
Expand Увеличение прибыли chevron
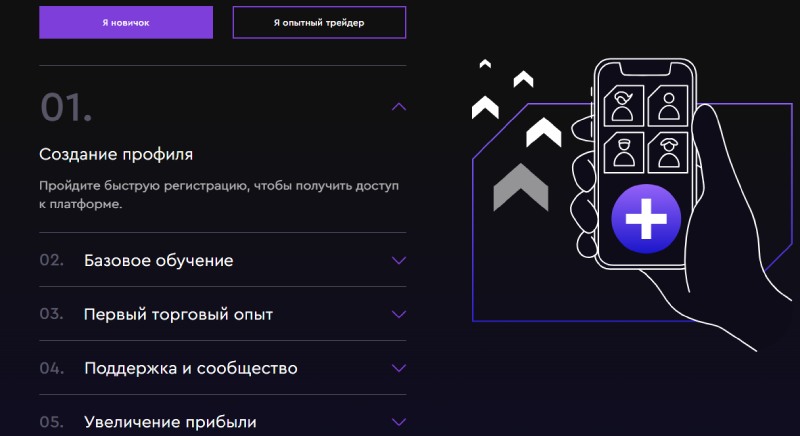[399, 422]
